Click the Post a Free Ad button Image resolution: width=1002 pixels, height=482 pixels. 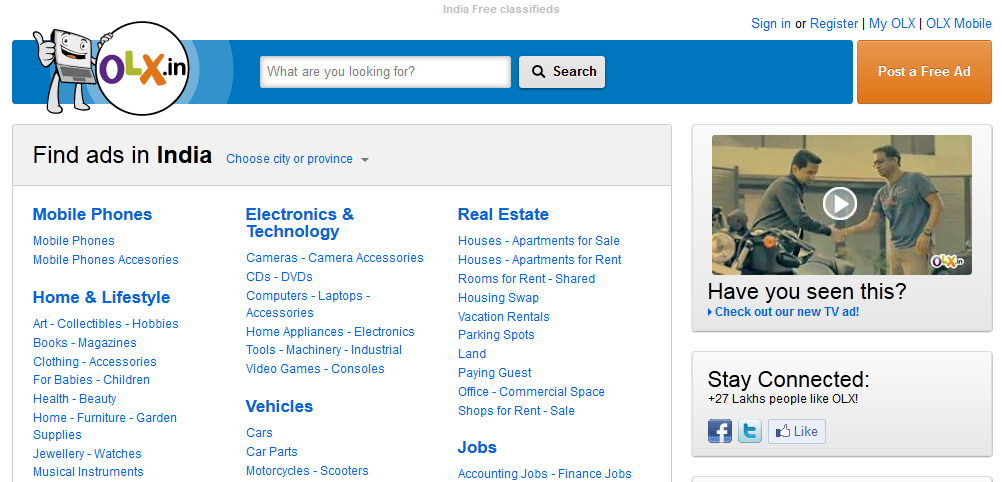click(924, 72)
